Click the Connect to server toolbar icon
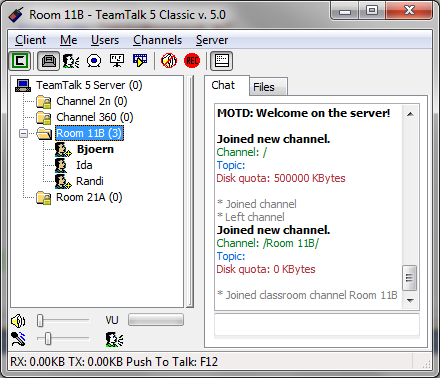Viewport: 440px width, 378px height. (20, 61)
